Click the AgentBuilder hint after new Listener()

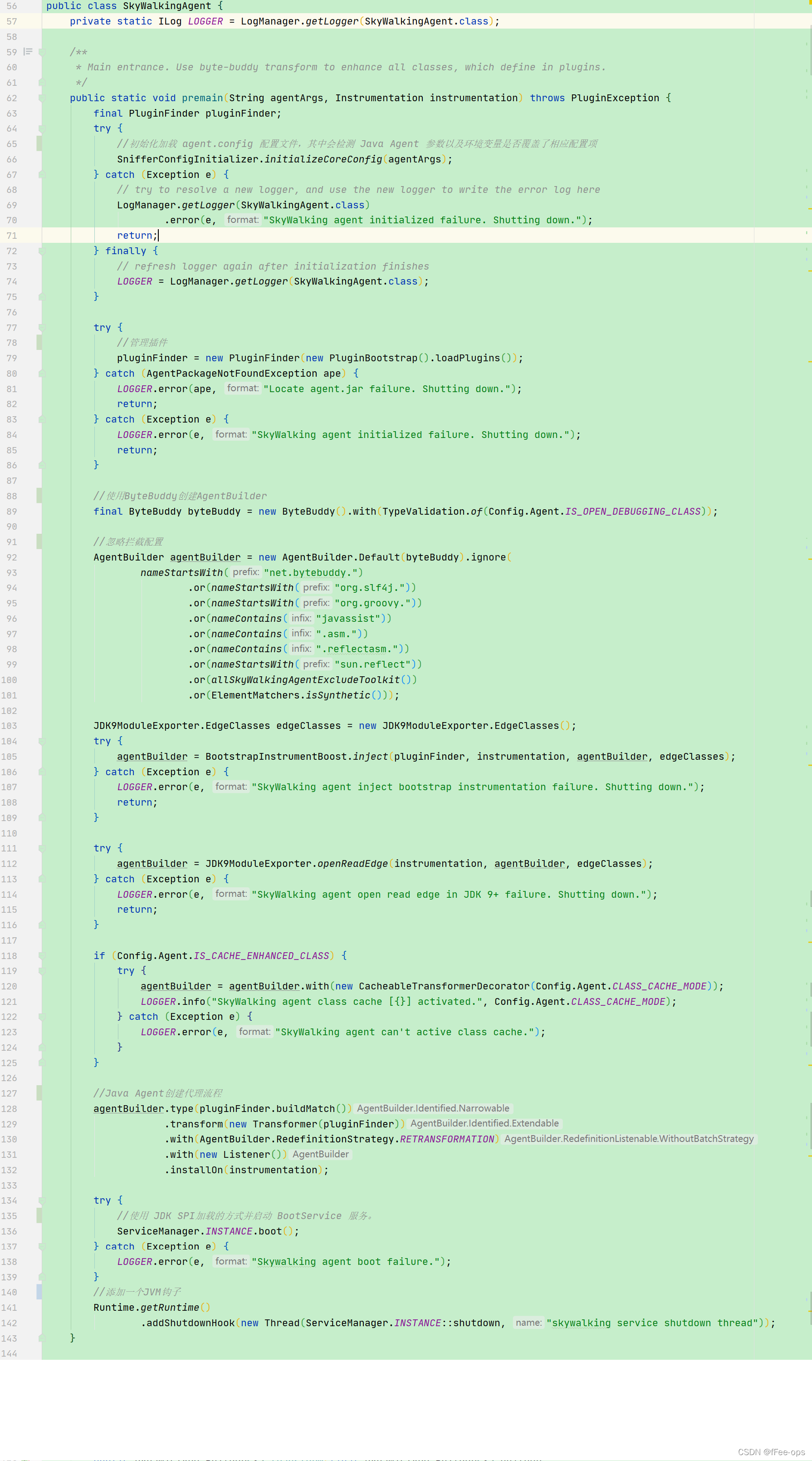click(321, 1154)
